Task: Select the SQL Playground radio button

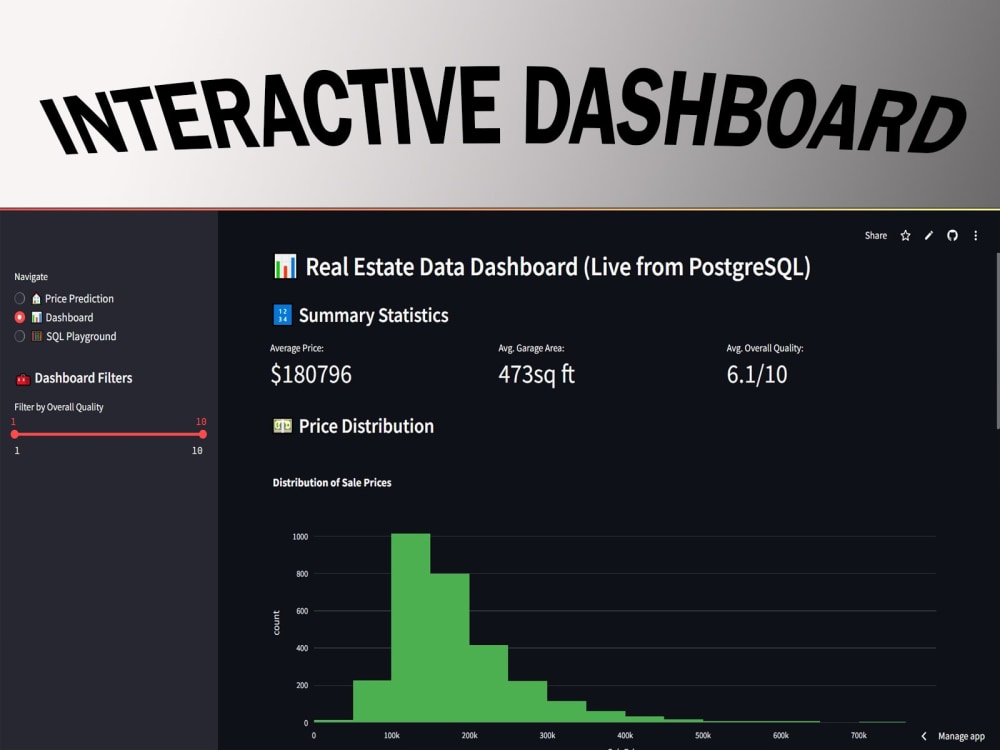Action: point(18,336)
